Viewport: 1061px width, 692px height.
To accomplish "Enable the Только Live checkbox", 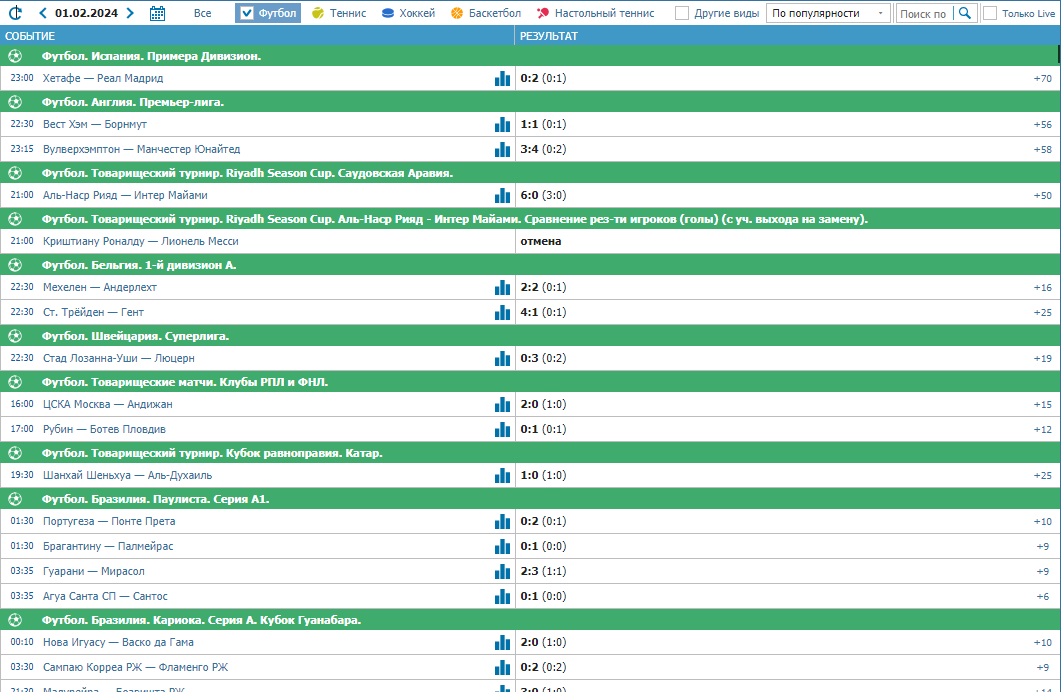I will [x=990, y=13].
